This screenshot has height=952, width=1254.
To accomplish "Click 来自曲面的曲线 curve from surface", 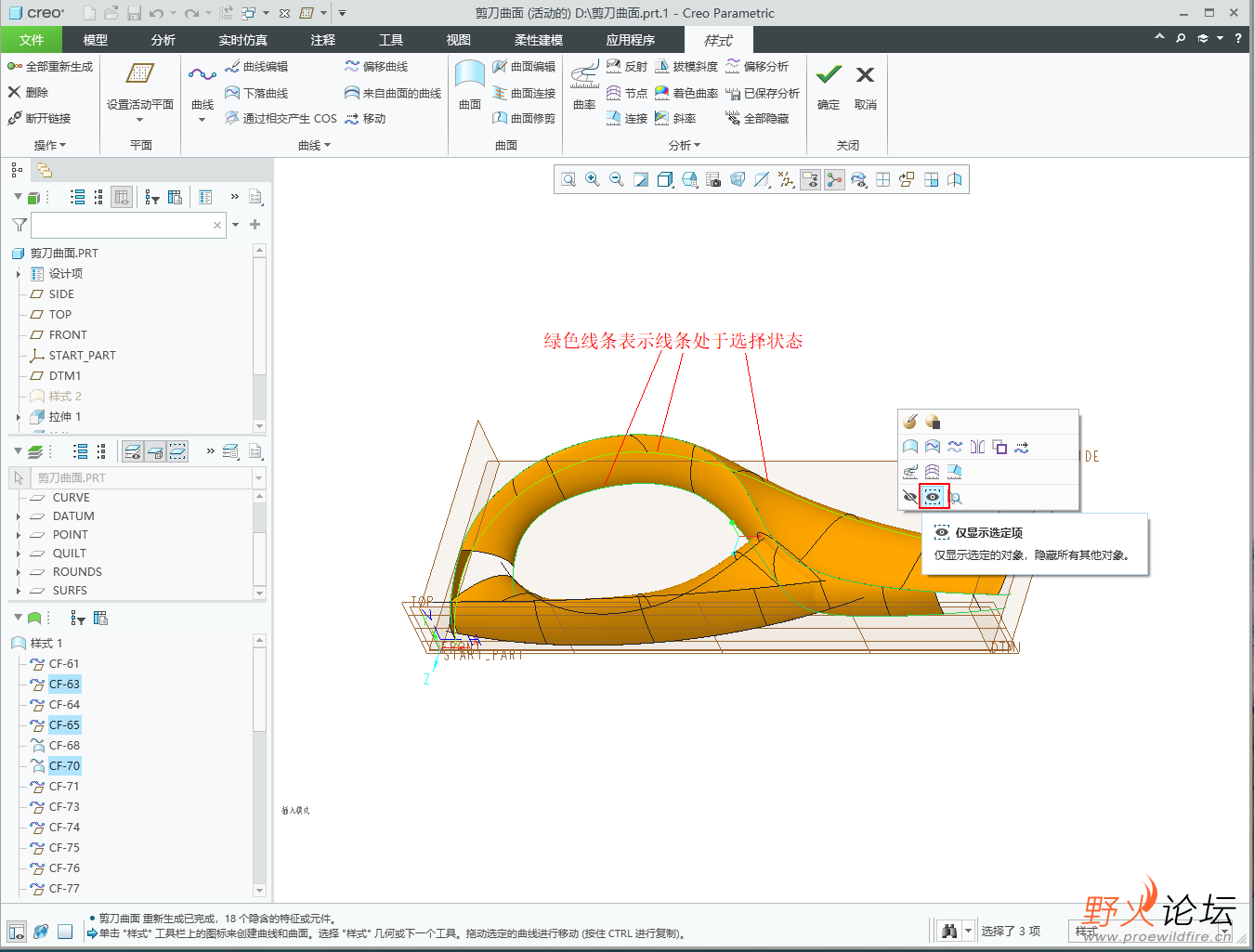I will click(x=393, y=93).
